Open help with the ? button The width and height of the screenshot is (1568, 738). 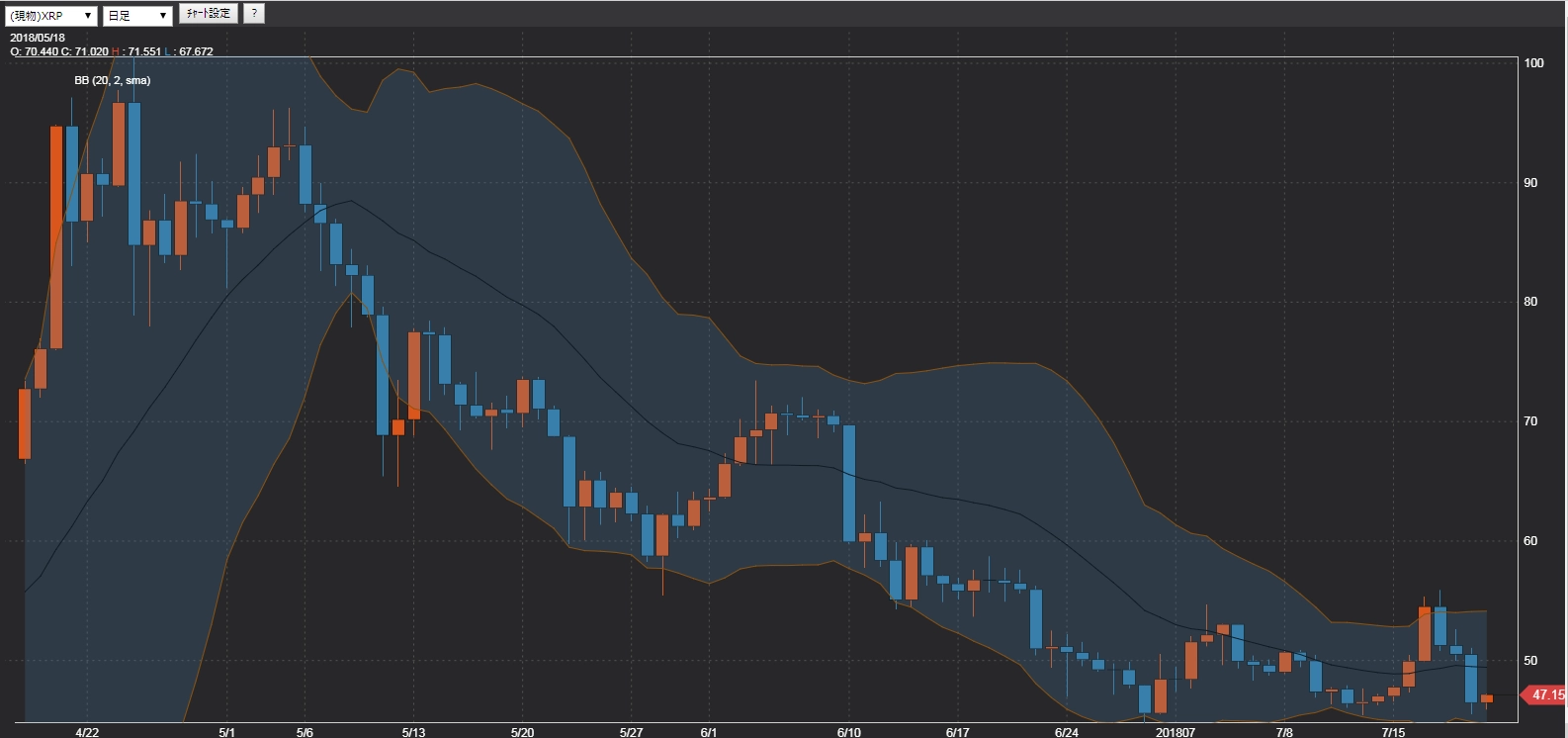click(254, 14)
